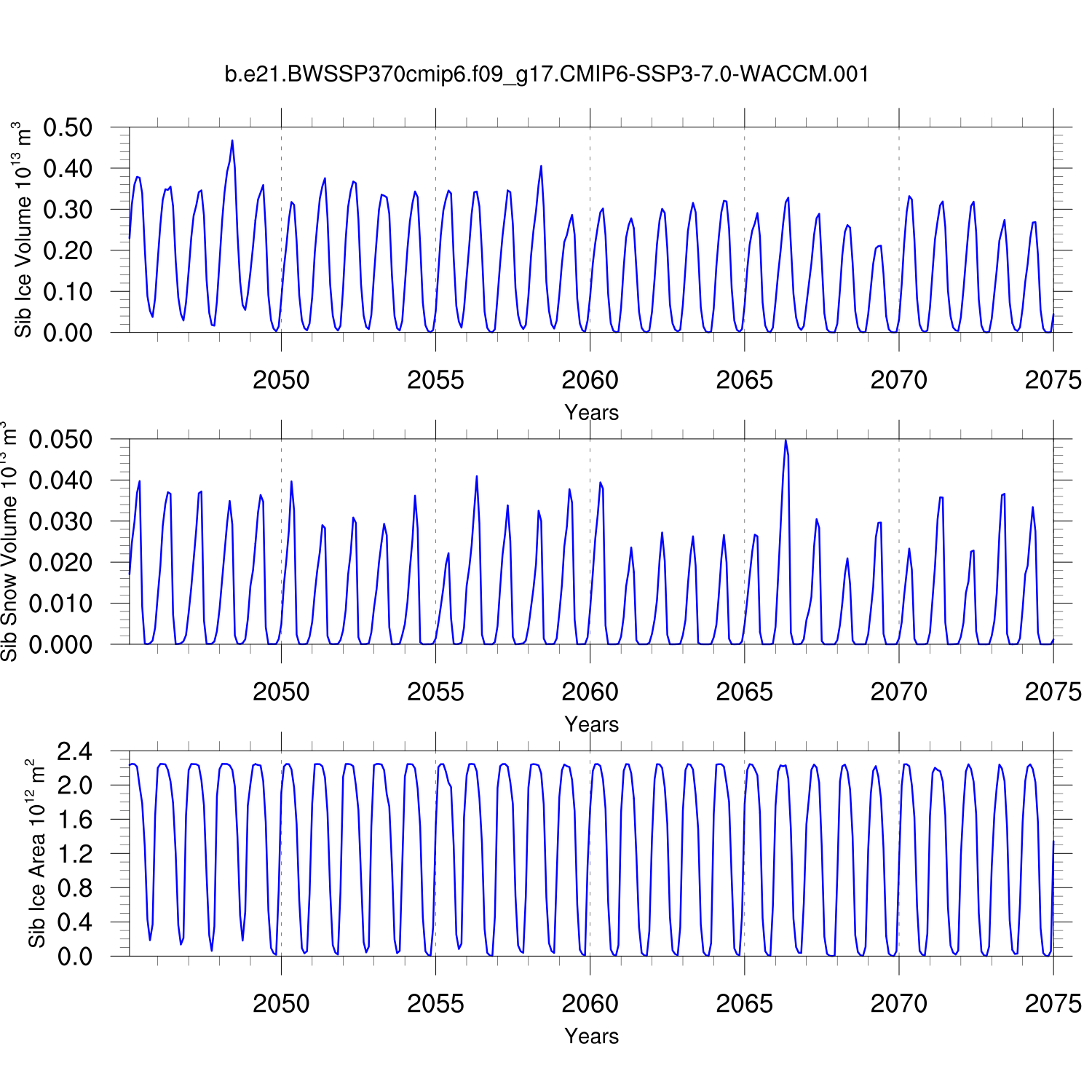The image size is (1092, 1092).
Task: Select the 2060 tick label under snow volume plot
Action: pyautogui.click(x=590, y=692)
